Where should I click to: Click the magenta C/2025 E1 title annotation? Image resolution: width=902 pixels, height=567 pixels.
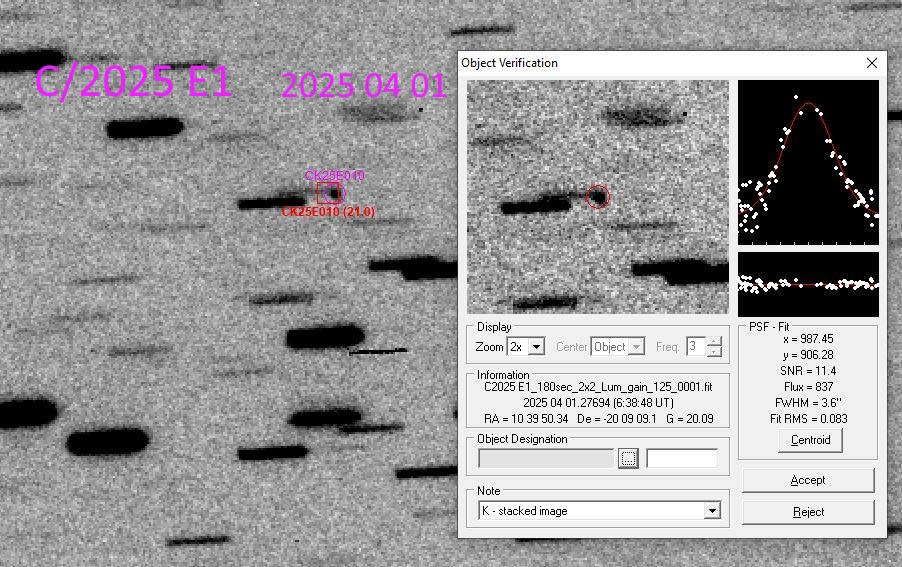(134, 83)
